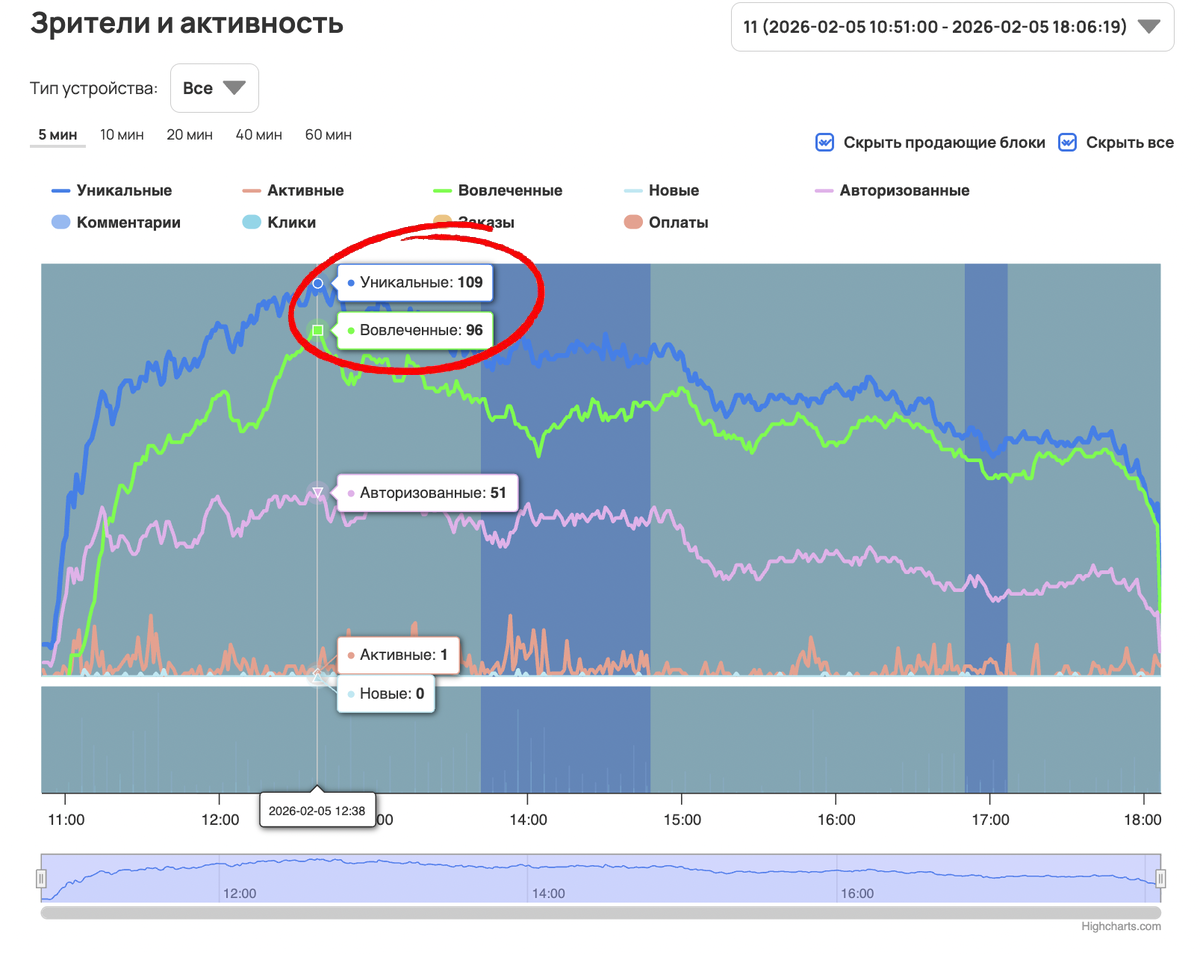
Task: Click the left handle of navigator range slider
Action: coord(42,879)
